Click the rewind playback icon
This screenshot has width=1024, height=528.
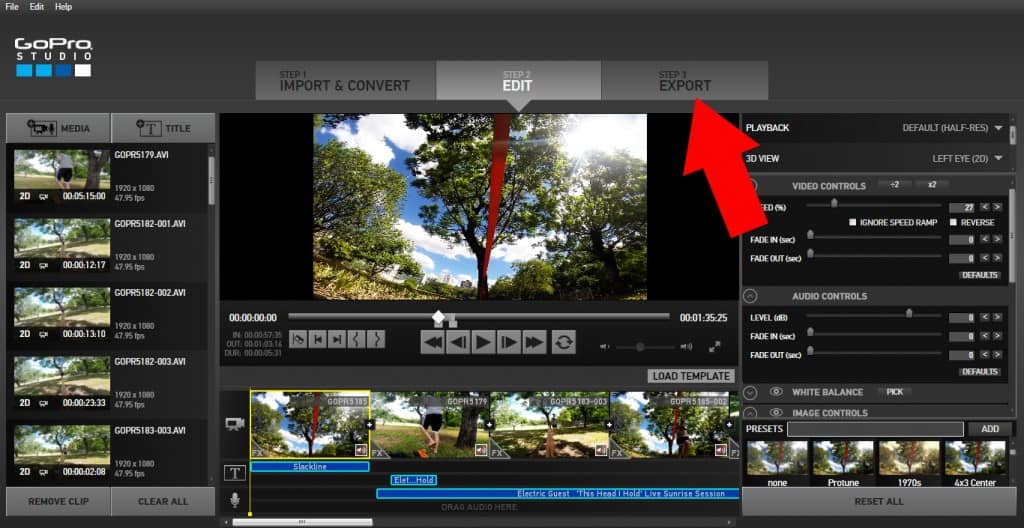pos(432,342)
